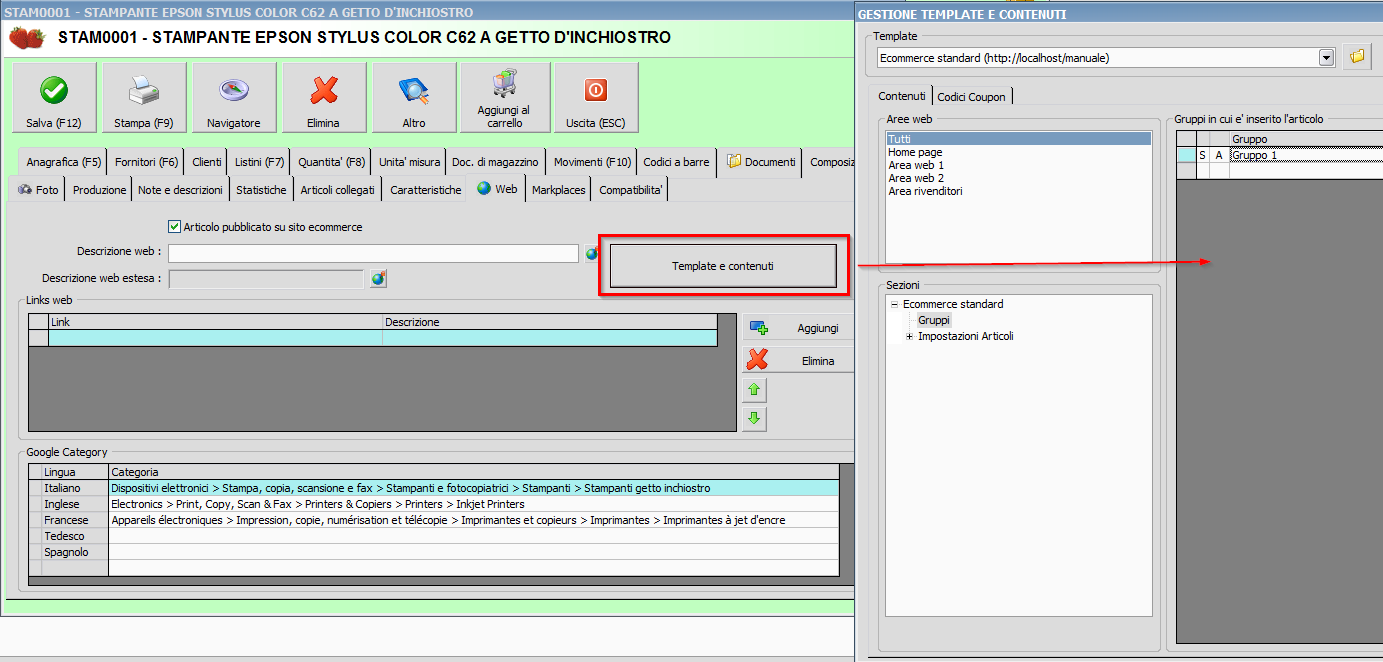Open the Unita' misura tab
Image resolution: width=1383 pixels, height=662 pixels.
click(409, 162)
